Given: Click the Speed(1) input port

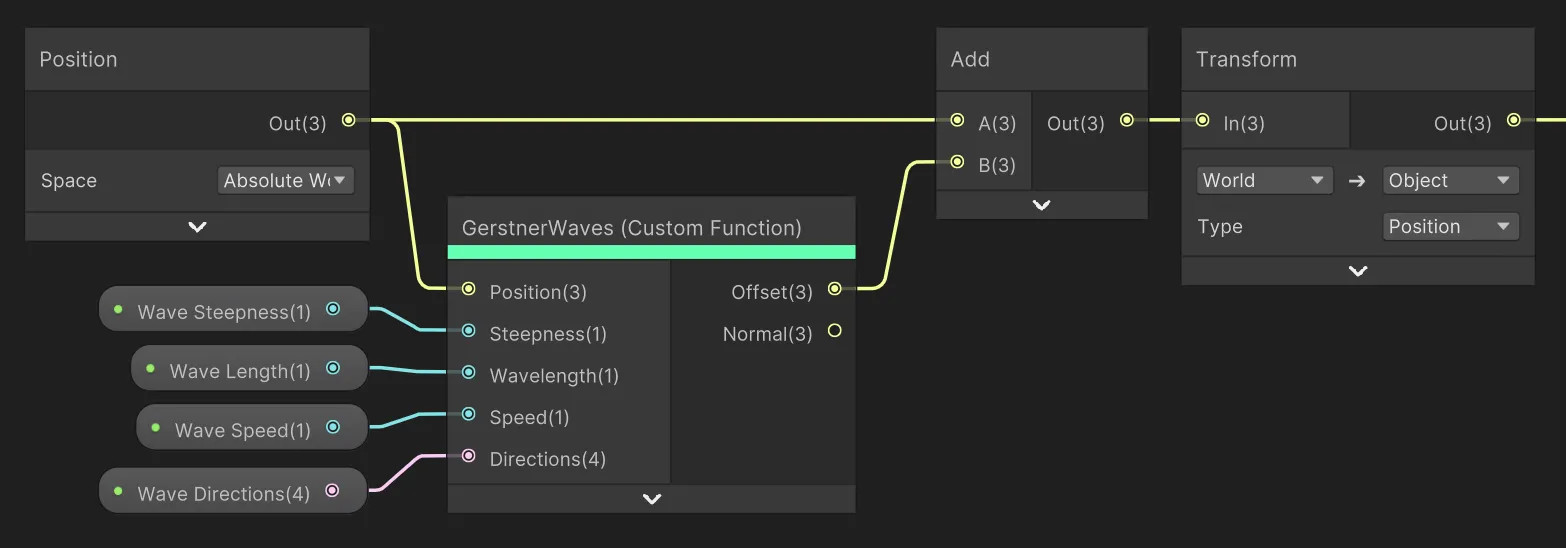Looking at the screenshot, I should coord(468,414).
